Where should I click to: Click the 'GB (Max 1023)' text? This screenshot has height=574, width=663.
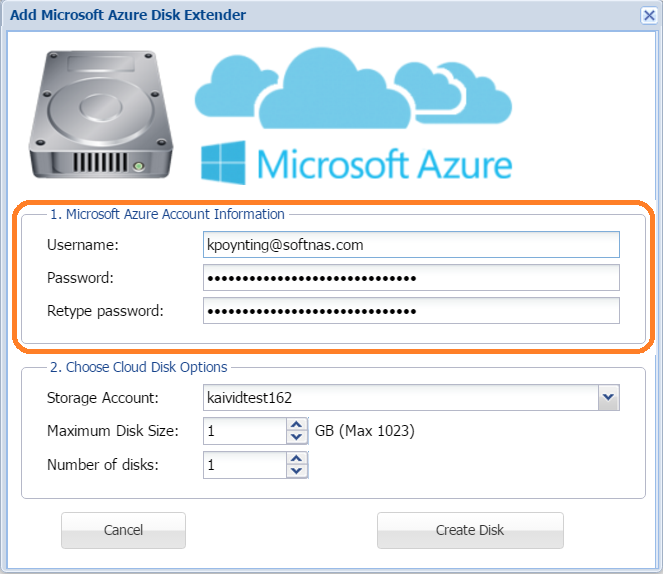point(364,431)
